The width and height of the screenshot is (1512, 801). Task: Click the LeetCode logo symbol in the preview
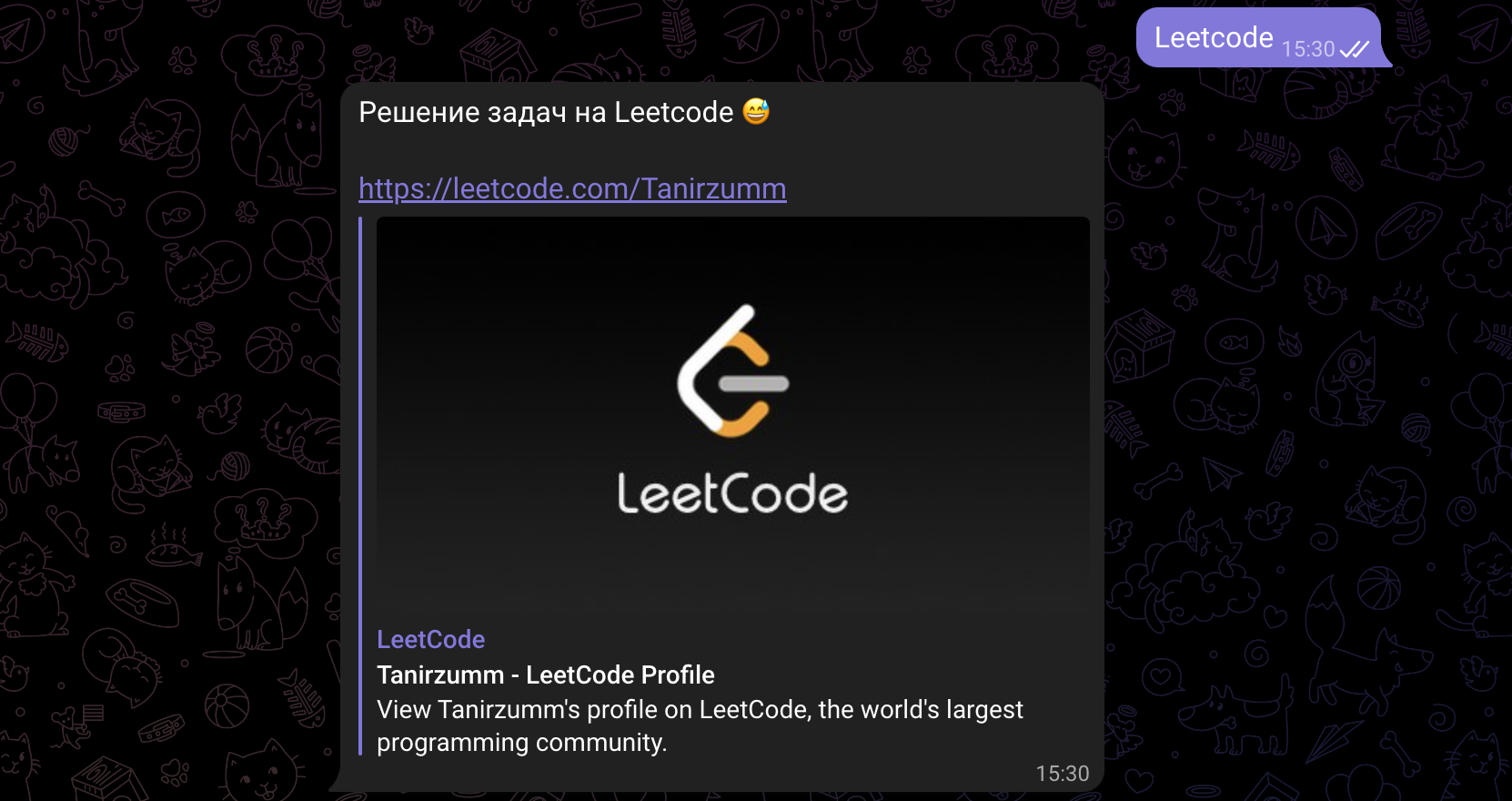point(733,371)
